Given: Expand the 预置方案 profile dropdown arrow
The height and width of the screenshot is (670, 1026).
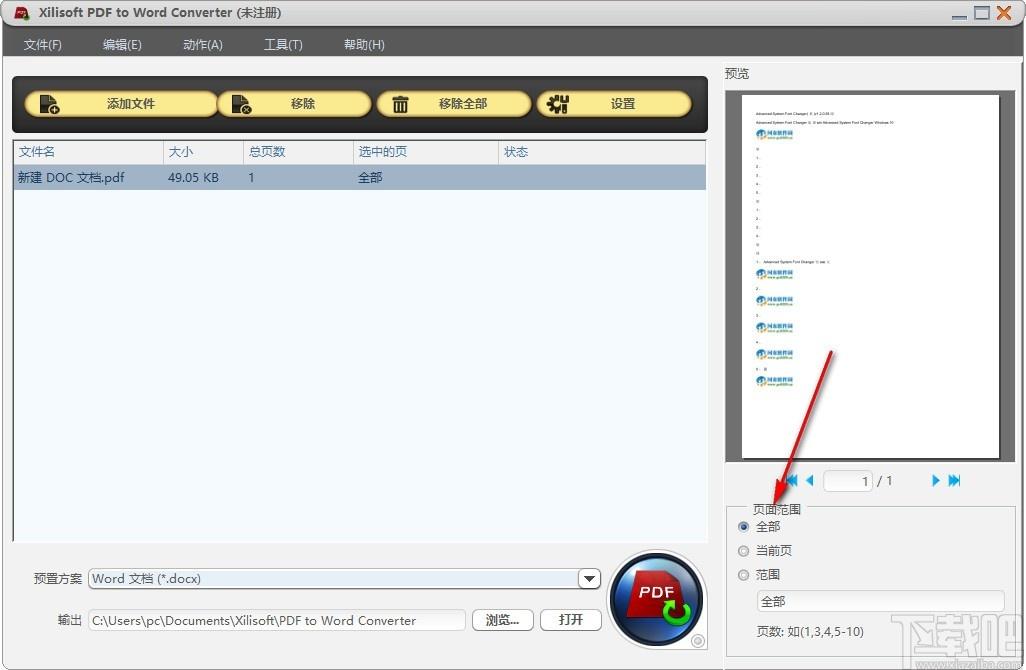Looking at the screenshot, I should 589,578.
